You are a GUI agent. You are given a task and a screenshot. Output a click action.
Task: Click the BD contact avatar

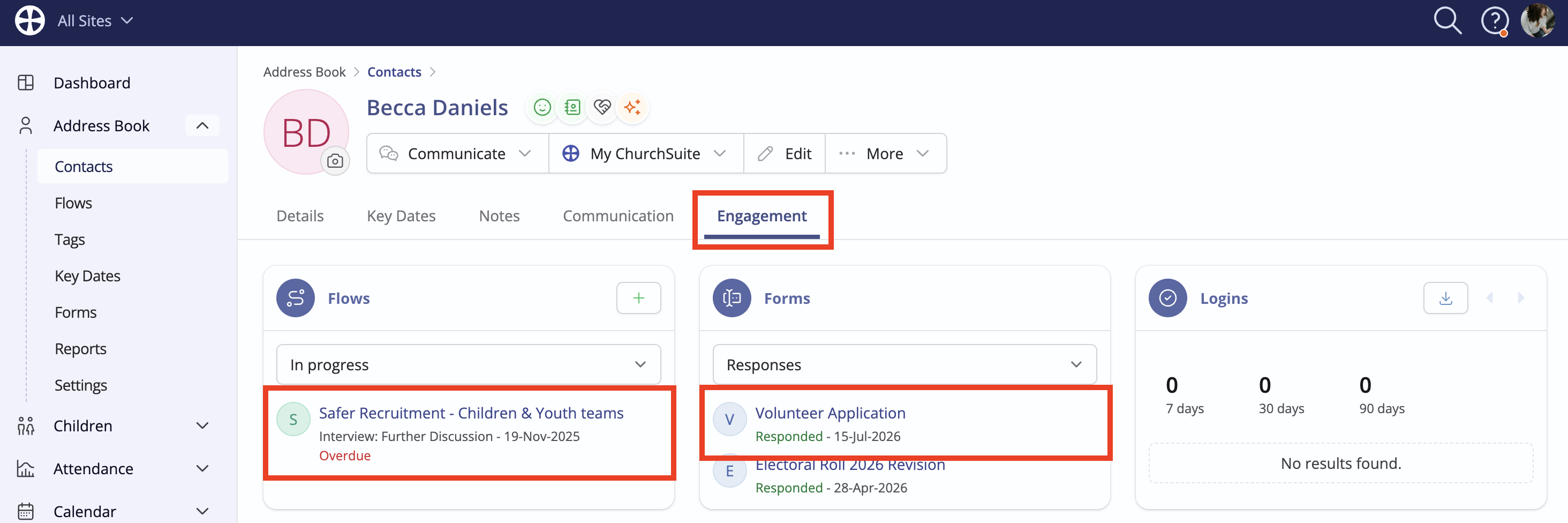click(x=306, y=131)
